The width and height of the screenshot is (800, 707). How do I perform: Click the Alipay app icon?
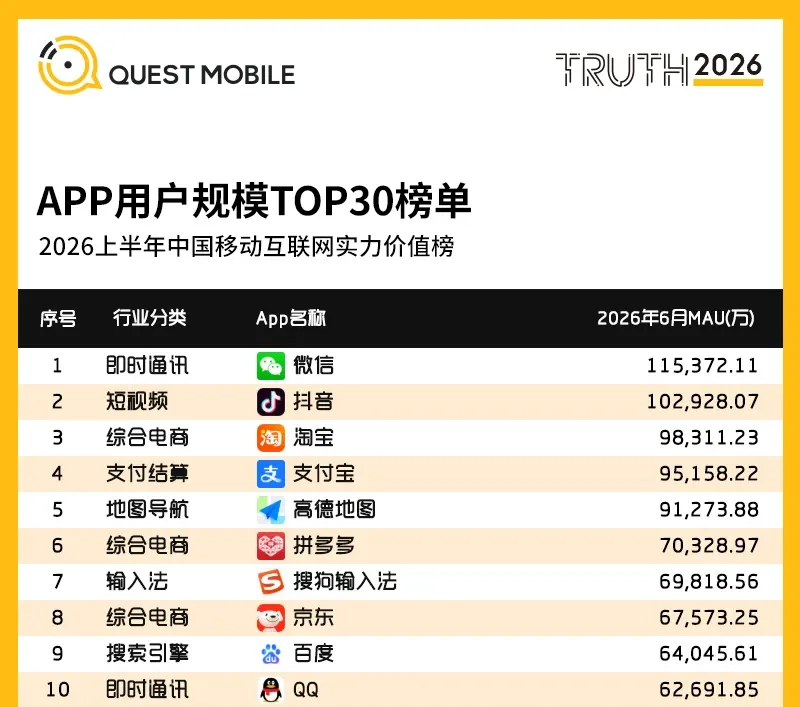(270, 473)
